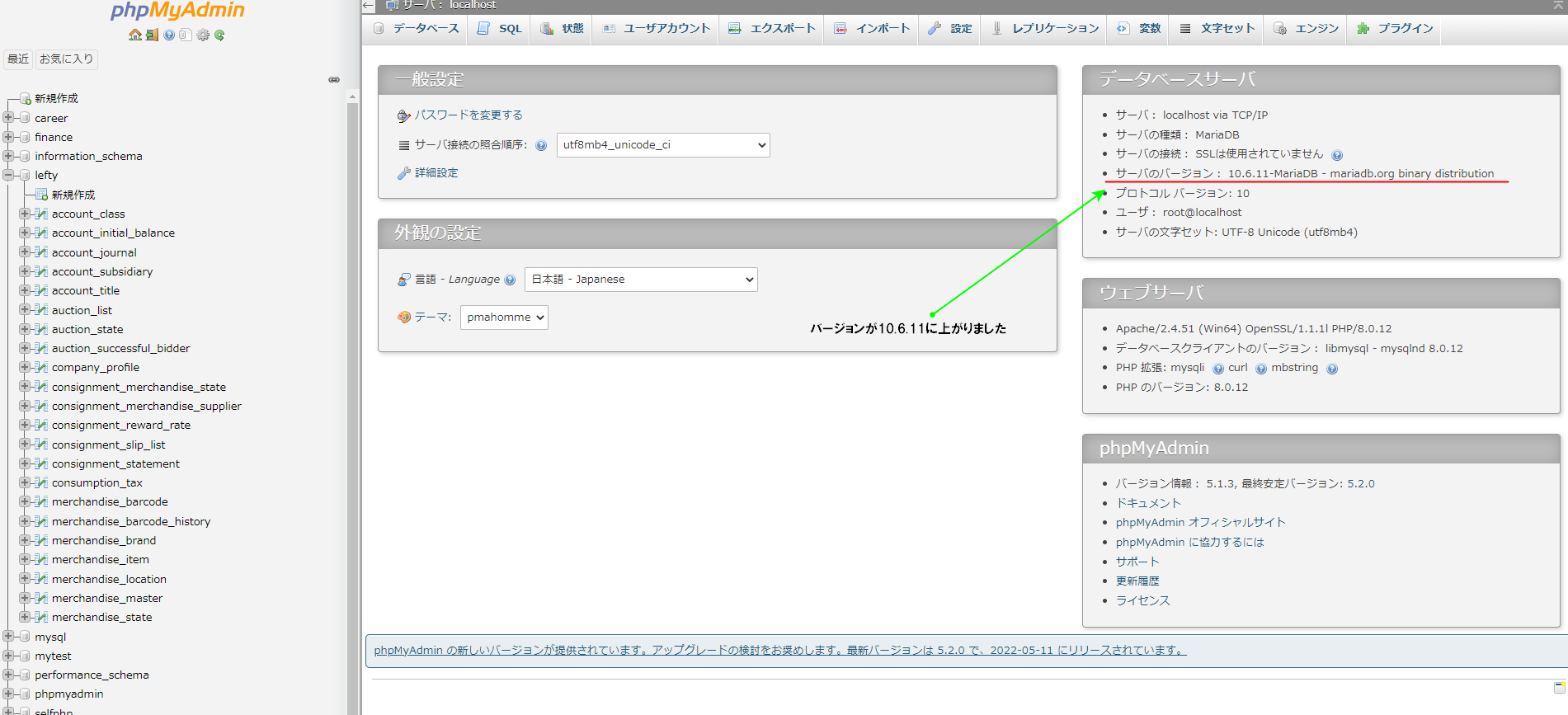Screen dimensions: 1568x715
Task: Click the change password key icon
Action: coord(403,116)
